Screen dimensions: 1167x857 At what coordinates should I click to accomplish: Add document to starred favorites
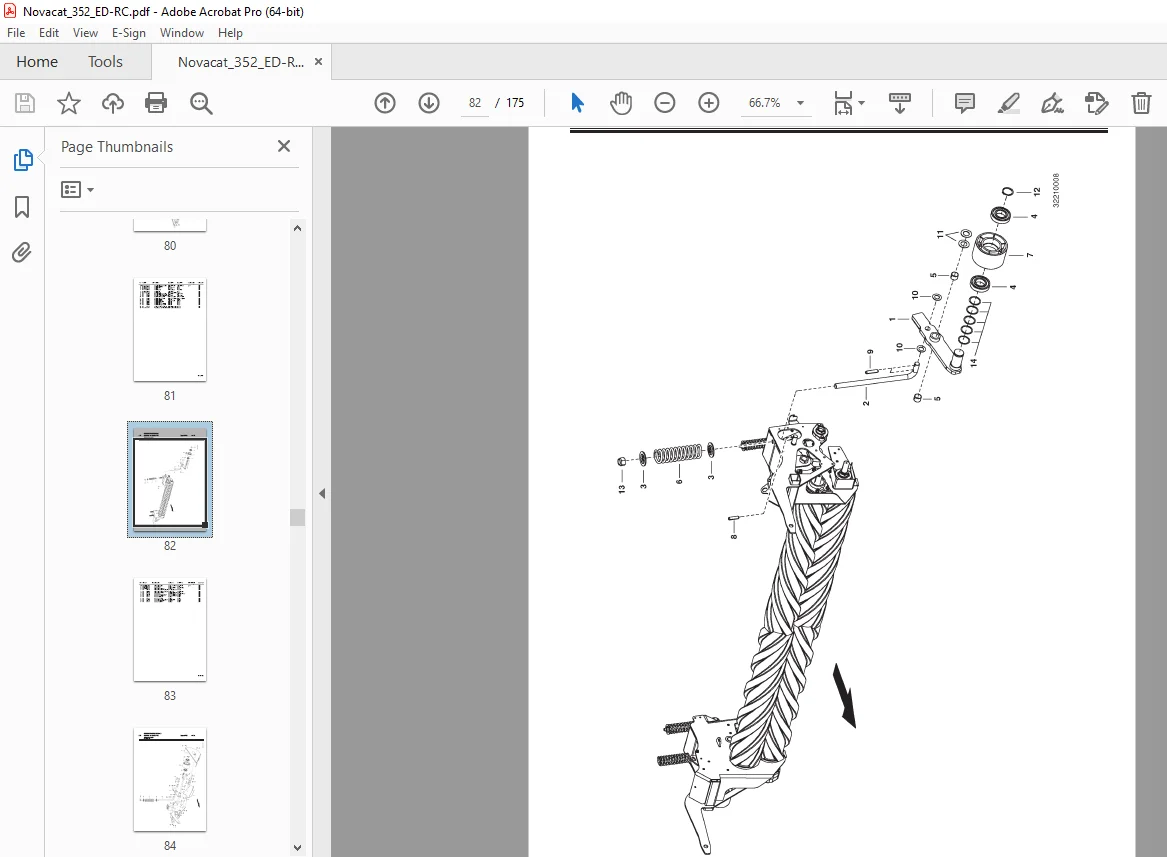point(68,103)
